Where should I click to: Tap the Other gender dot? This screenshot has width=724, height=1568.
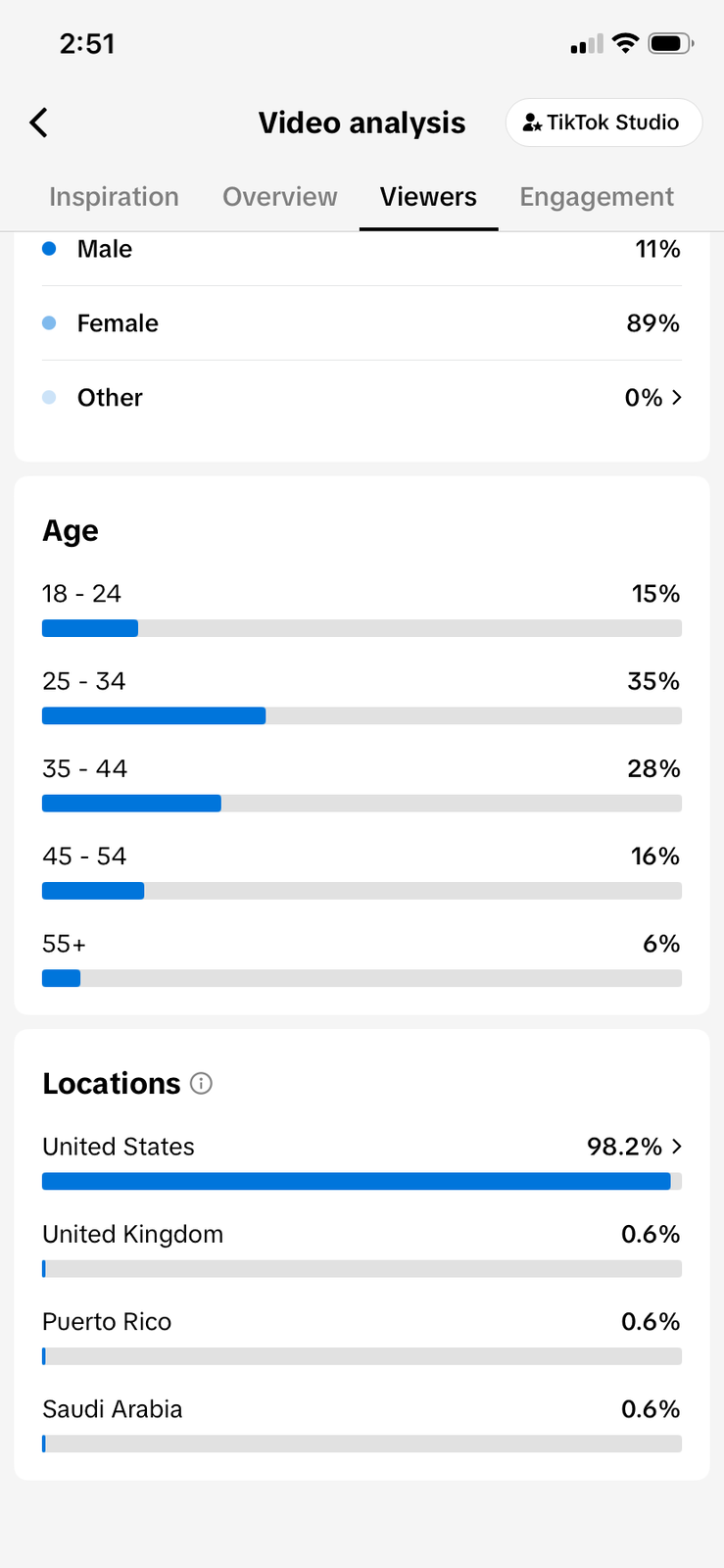point(49,398)
